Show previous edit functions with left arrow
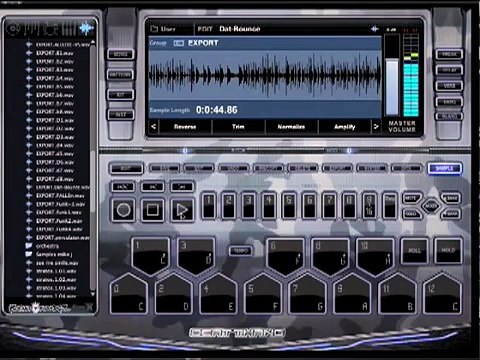The width and height of the screenshot is (480, 360). (153, 127)
